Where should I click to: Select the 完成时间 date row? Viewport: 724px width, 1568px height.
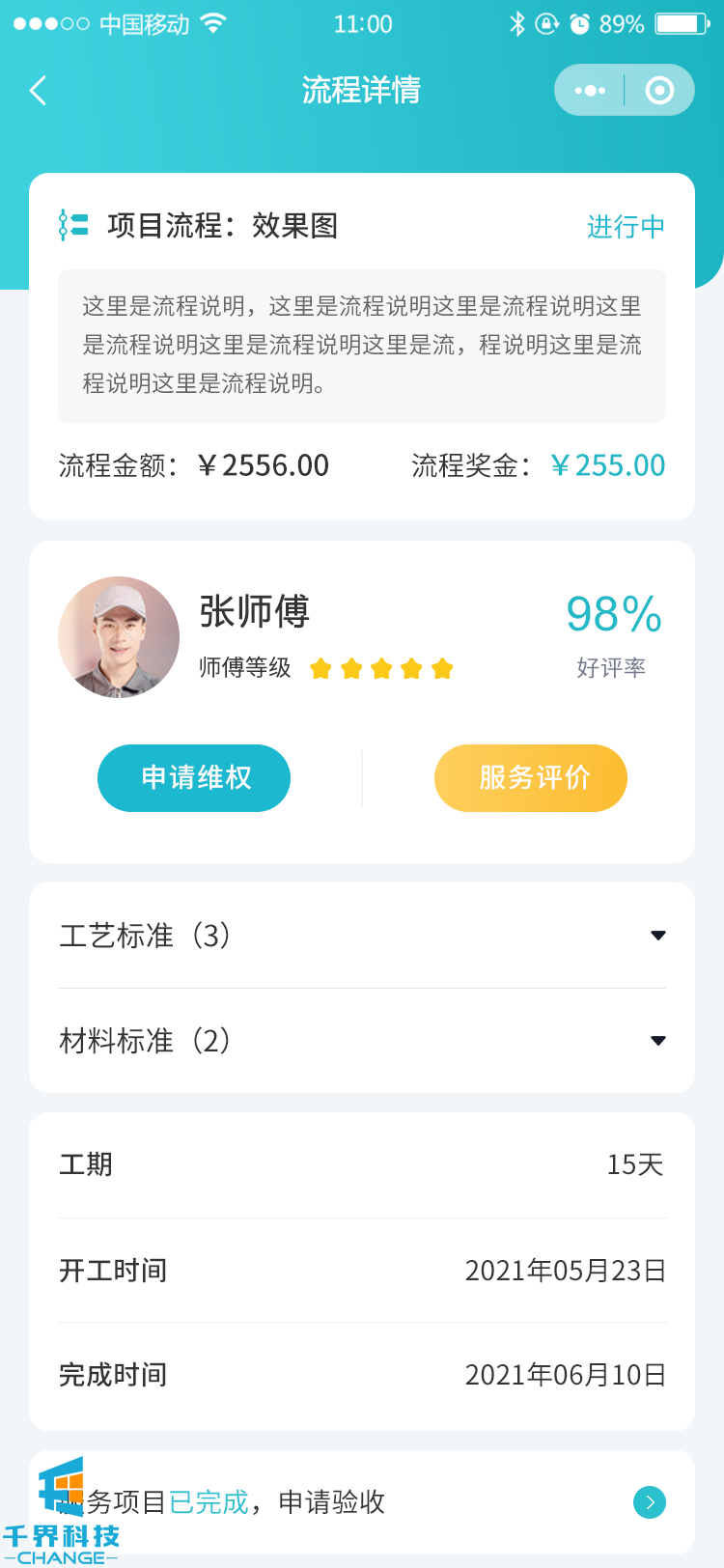[x=362, y=1375]
